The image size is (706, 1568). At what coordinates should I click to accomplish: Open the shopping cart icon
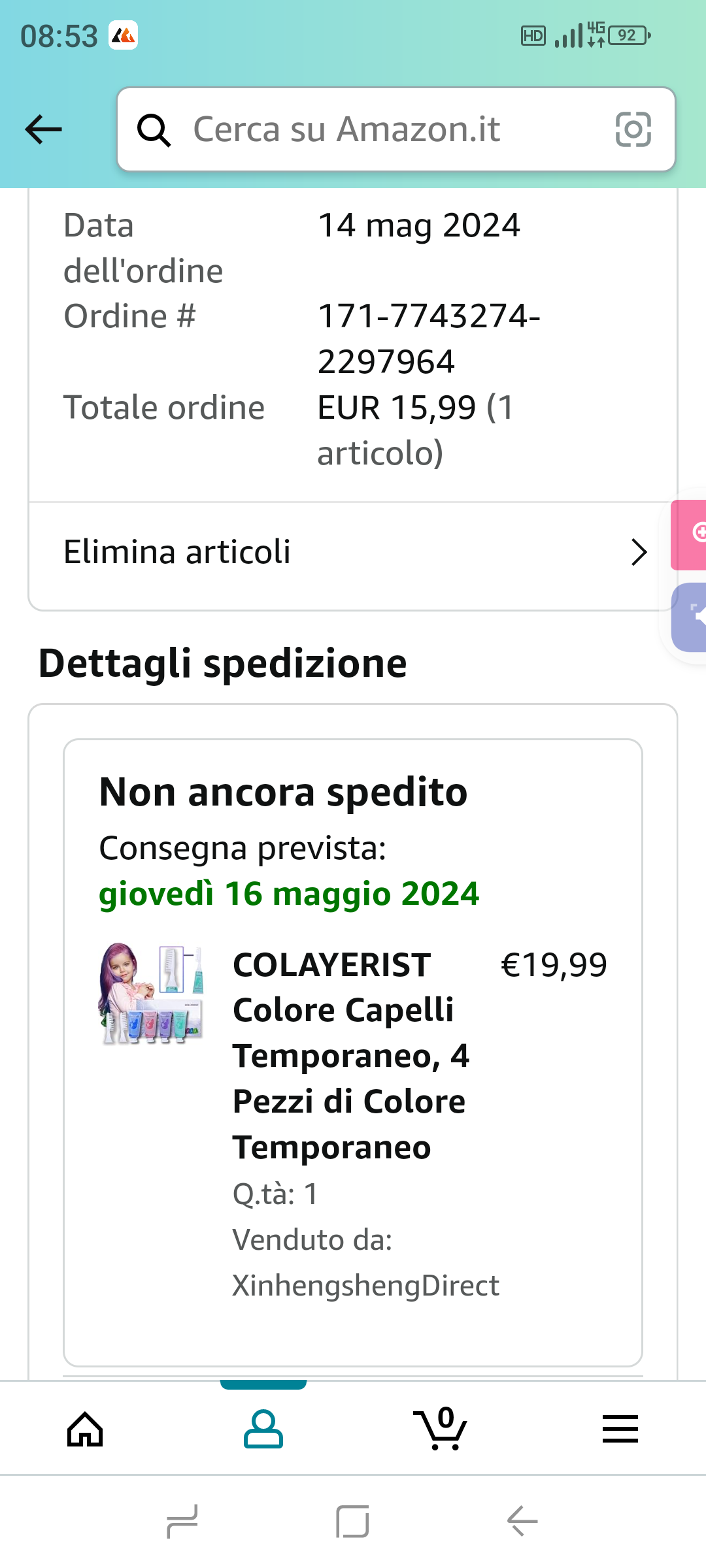coord(442,1429)
